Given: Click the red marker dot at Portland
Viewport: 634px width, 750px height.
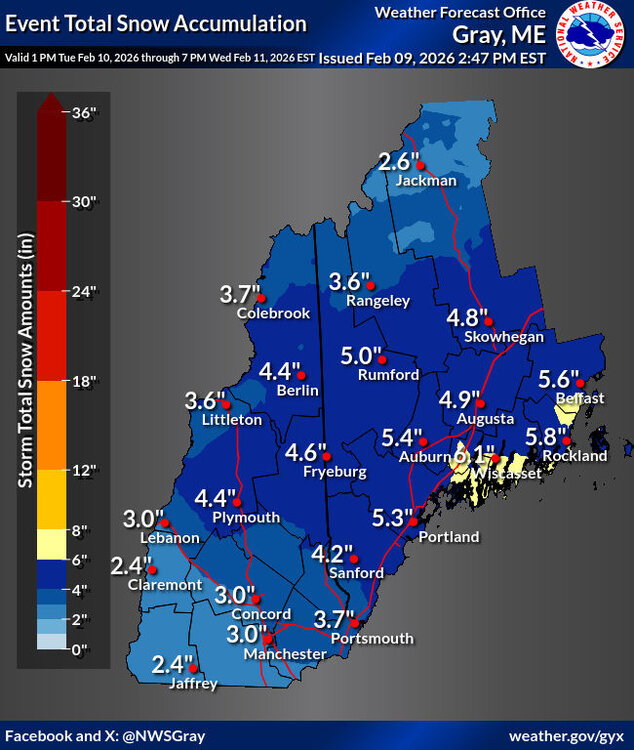Looking at the screenshot, I should 412,521.
